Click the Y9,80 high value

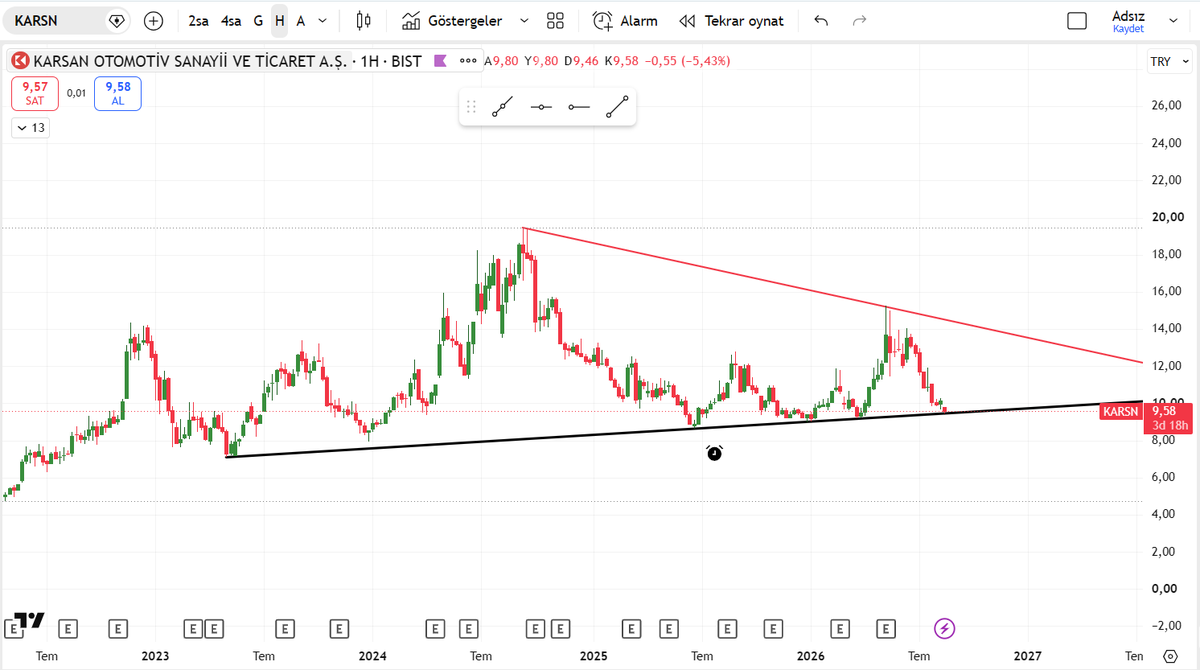[542, 61]
